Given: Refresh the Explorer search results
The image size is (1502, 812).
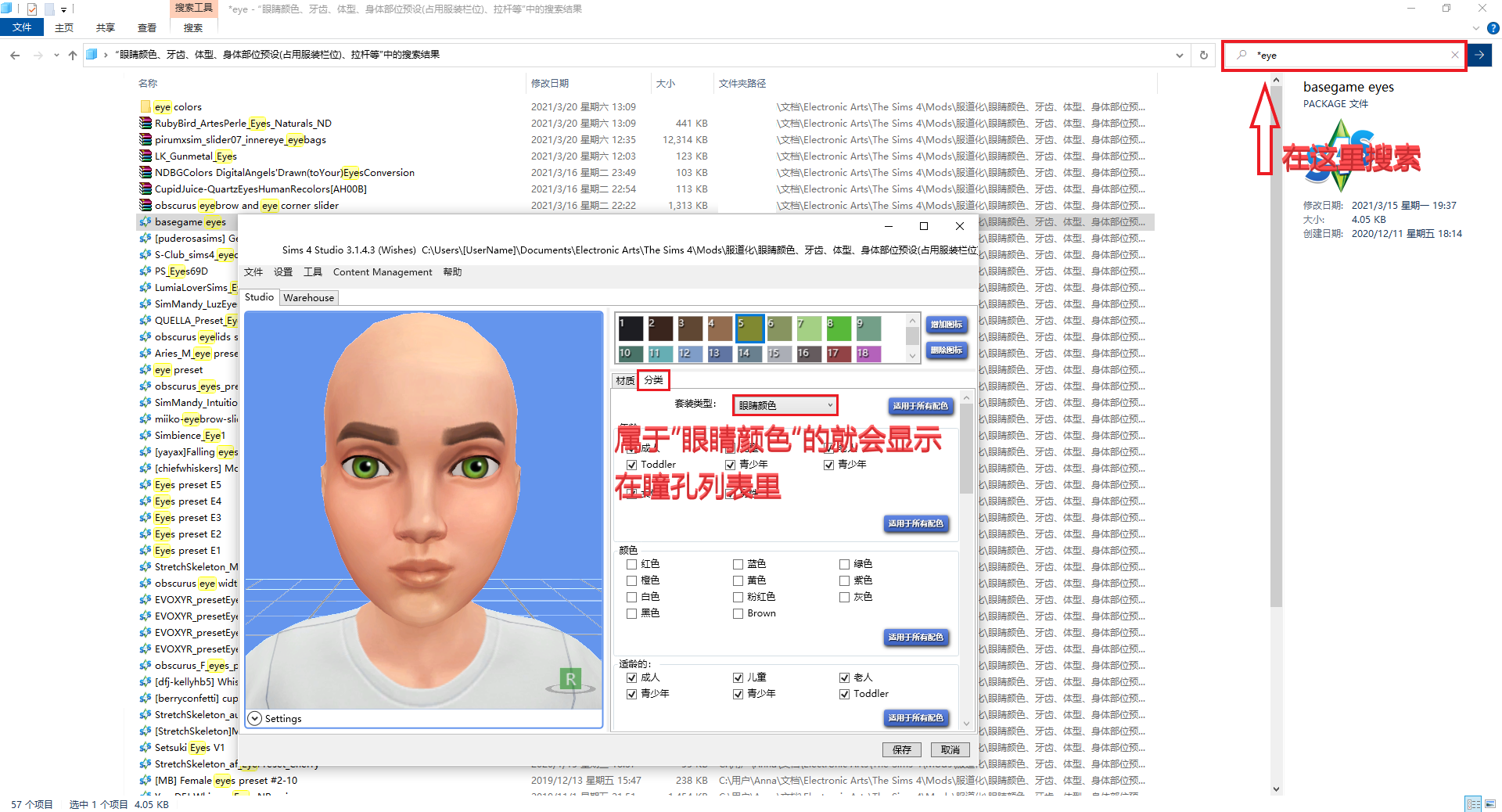Looking at the screenshot, I should click(1203, 55).
